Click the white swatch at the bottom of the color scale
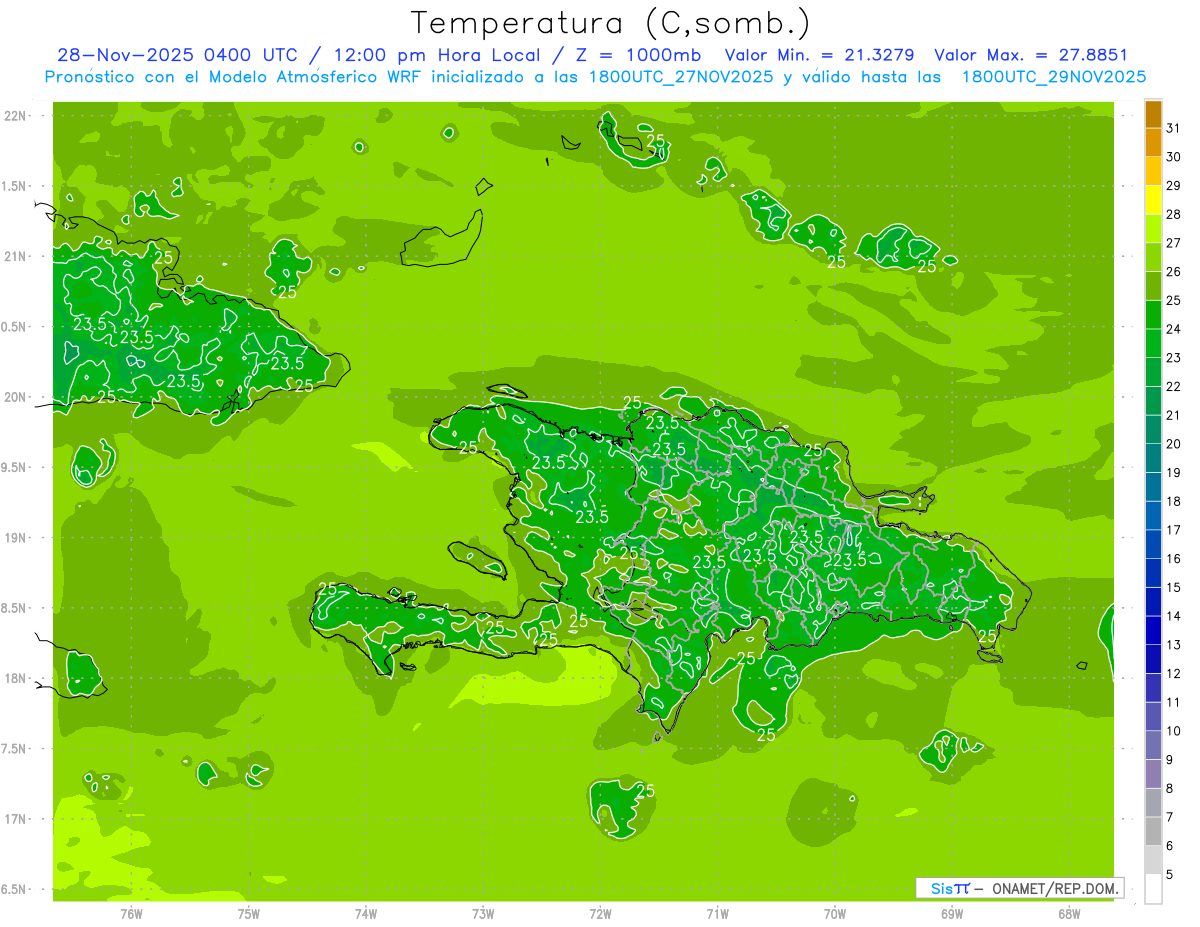Viewport: 1200px width, 927px height. click(x=1153, y=889)
